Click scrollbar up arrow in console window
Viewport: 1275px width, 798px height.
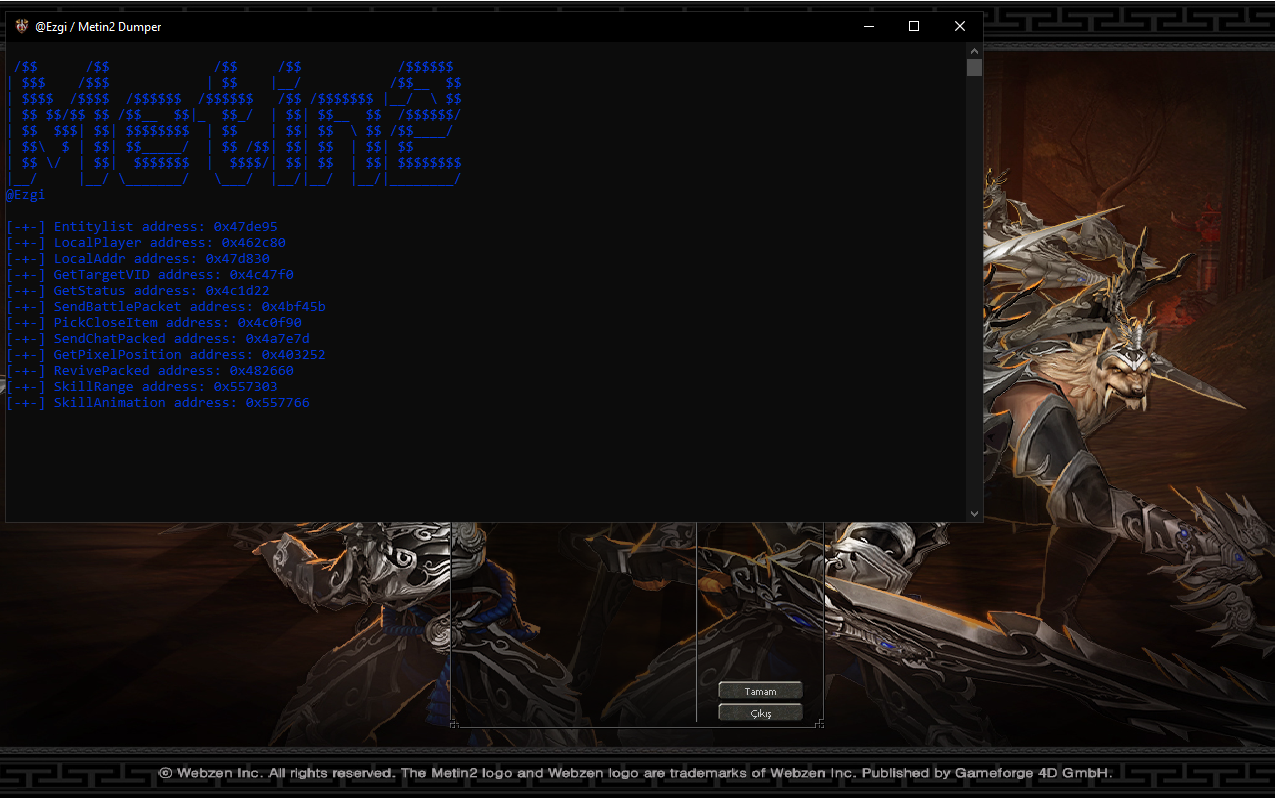[975, 50]
